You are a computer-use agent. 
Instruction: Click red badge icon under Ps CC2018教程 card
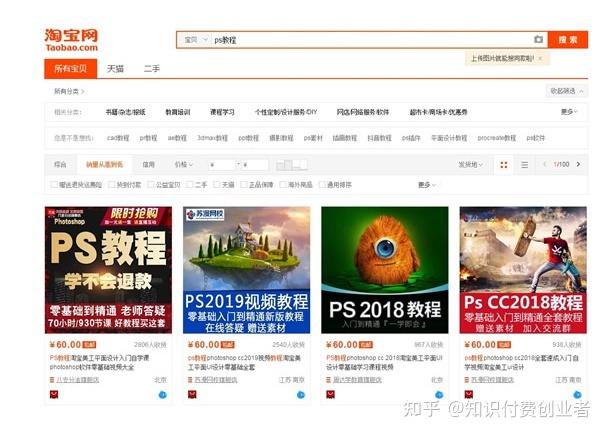click(468, 394)
